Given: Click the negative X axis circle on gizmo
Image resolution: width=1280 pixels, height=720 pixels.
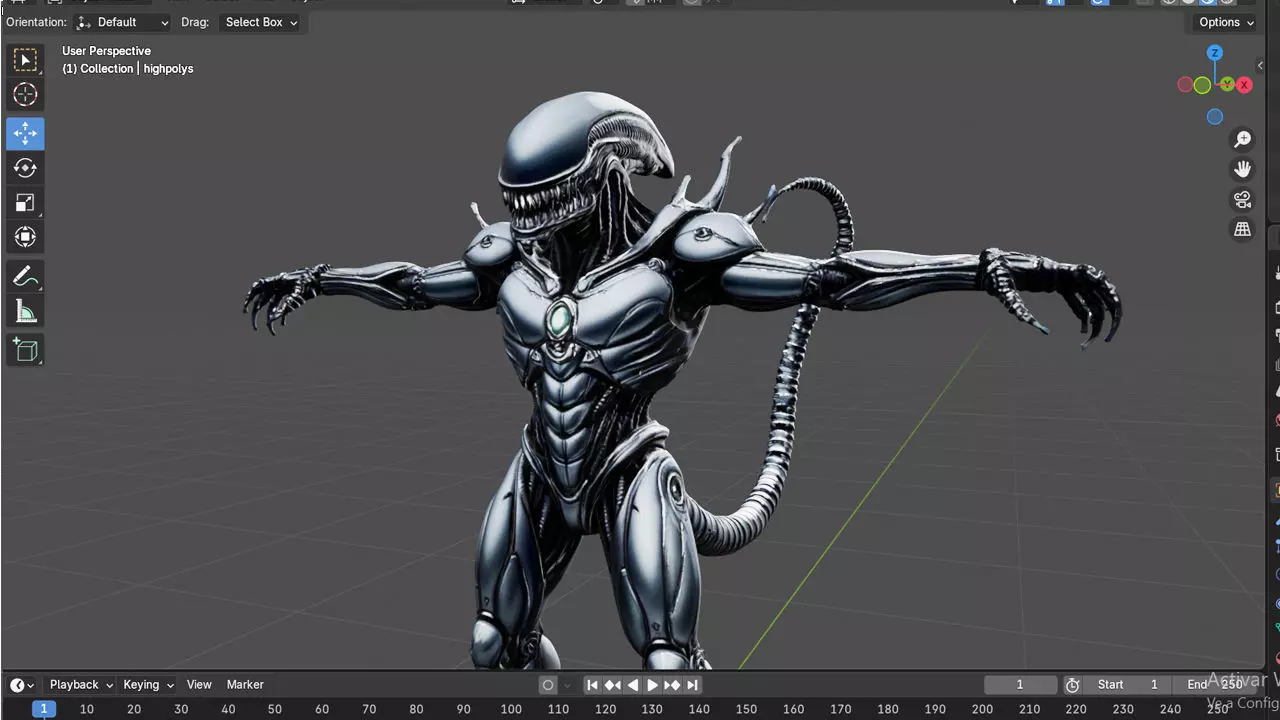Looking at the screenshot, I should pos(1185,85).
